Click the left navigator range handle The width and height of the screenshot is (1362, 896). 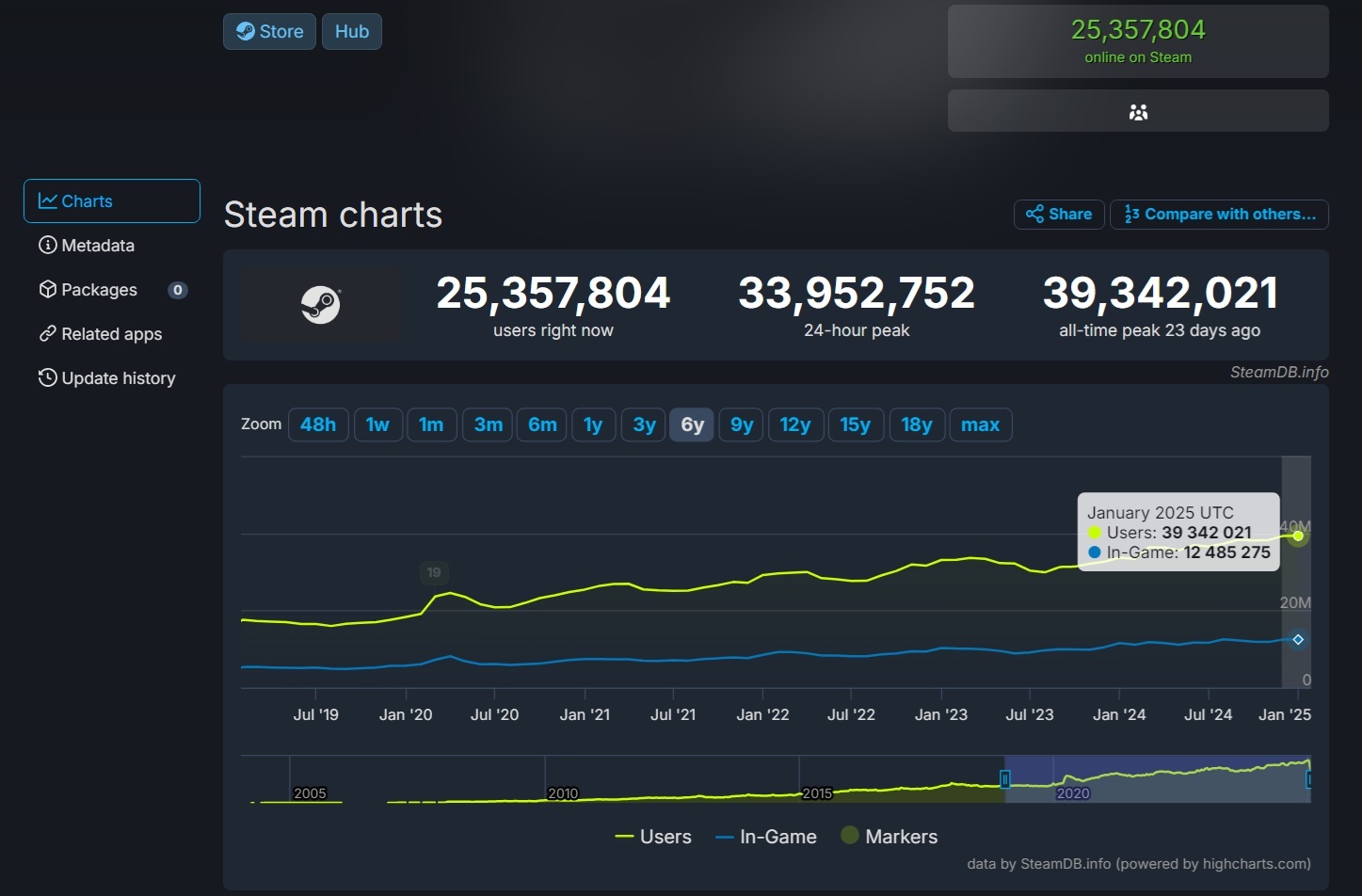pos(1005,779)
